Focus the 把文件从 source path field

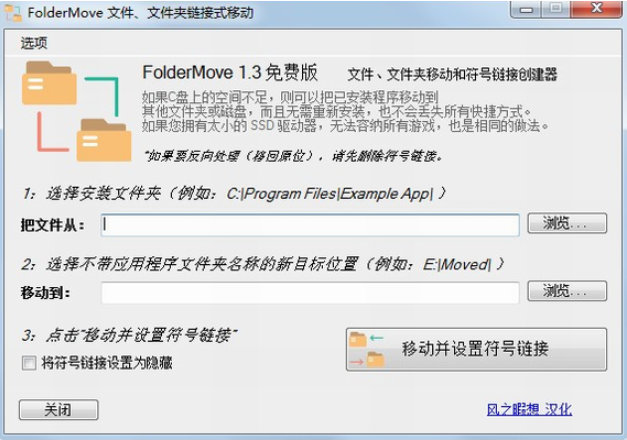(x=310, y=225)
